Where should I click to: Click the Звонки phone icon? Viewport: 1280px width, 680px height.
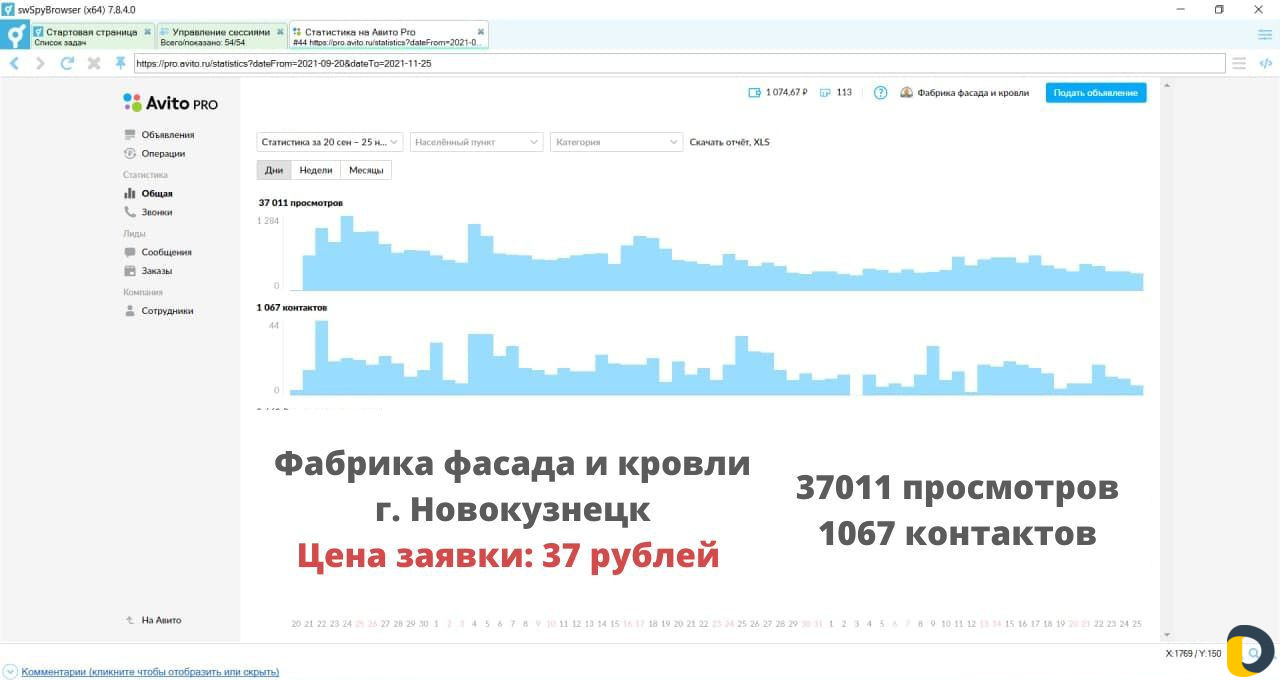click(x=130, y=212)
